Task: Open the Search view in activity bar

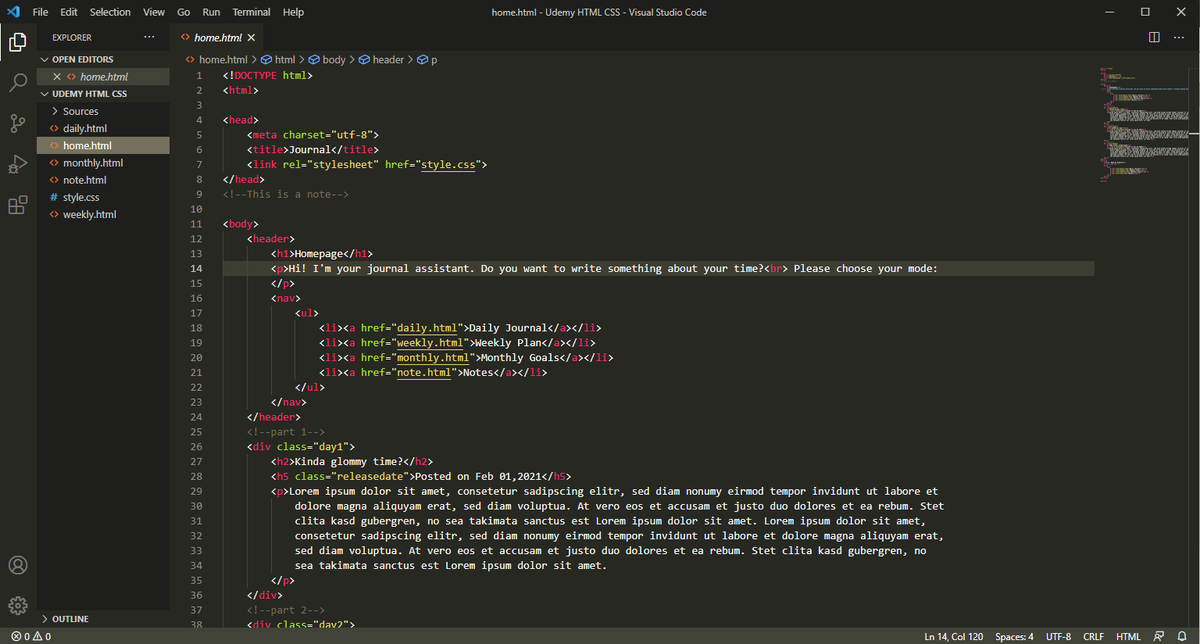Action: click(18, 83)
